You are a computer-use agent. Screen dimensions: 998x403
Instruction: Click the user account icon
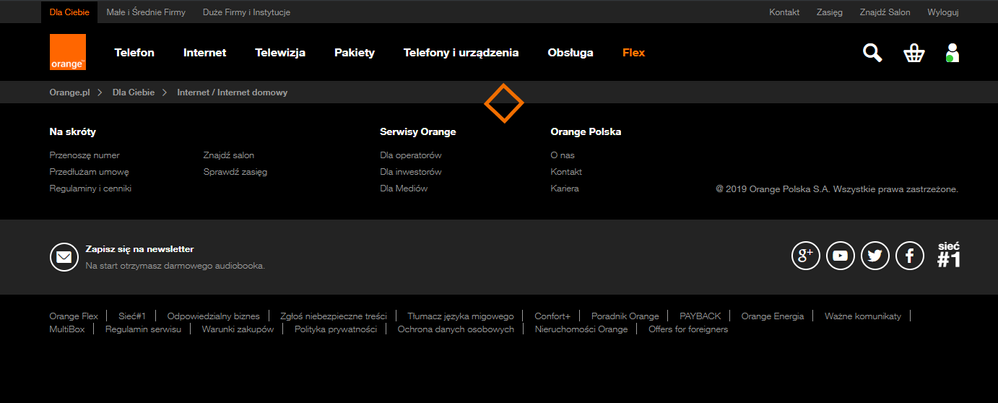[x=951, y=53]
